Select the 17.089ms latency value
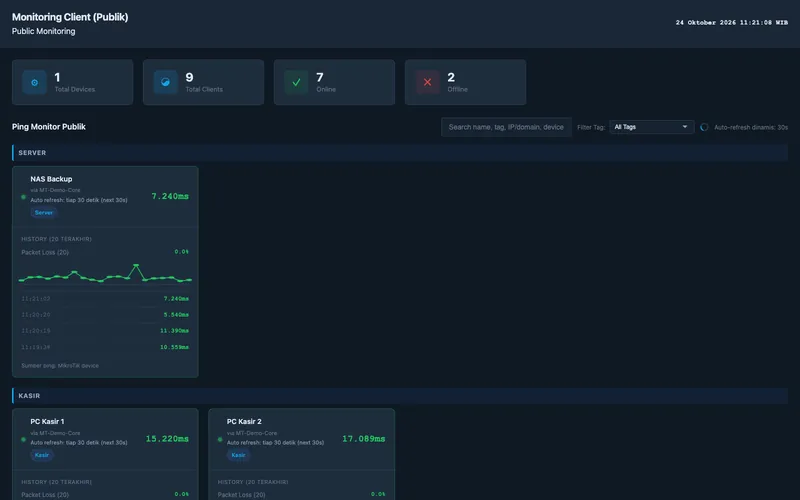Viewport: 800px width, 500px height. [363, 439]
